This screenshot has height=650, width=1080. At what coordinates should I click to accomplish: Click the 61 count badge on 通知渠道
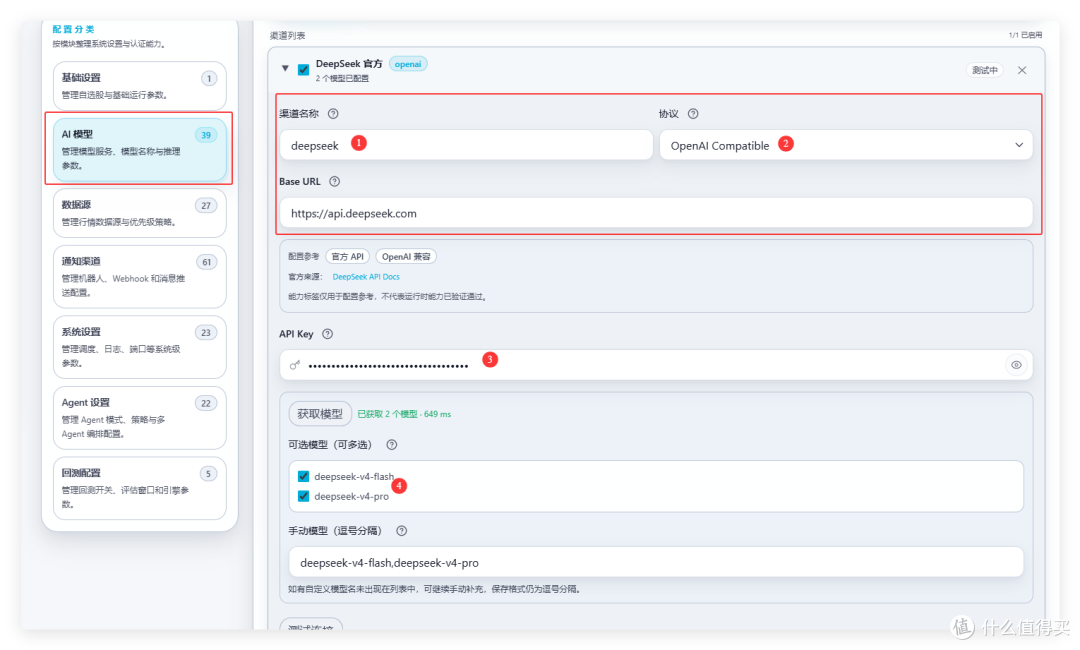[206, 262]
